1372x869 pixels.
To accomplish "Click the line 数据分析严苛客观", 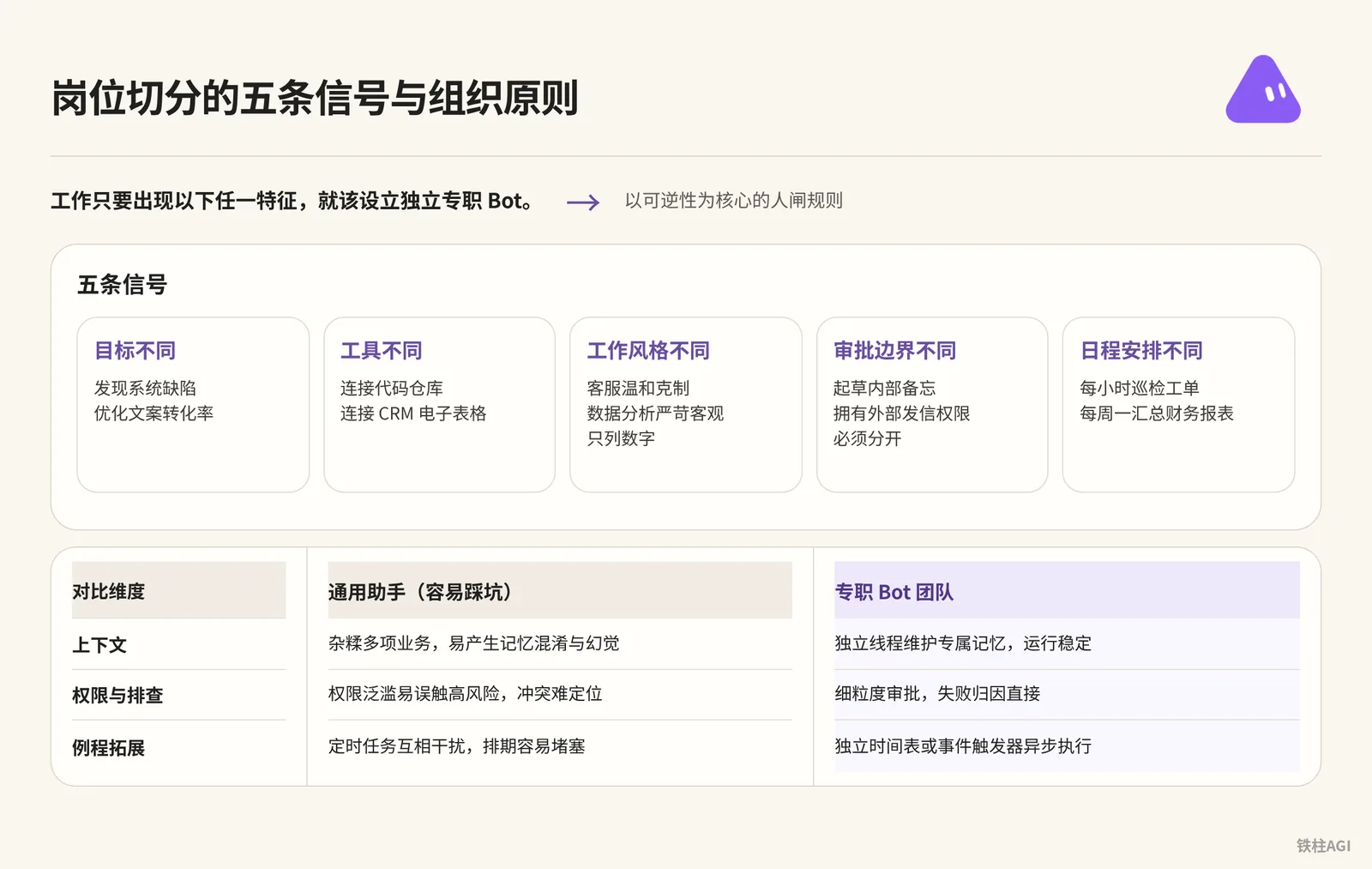I will click(x=655, y=413).
